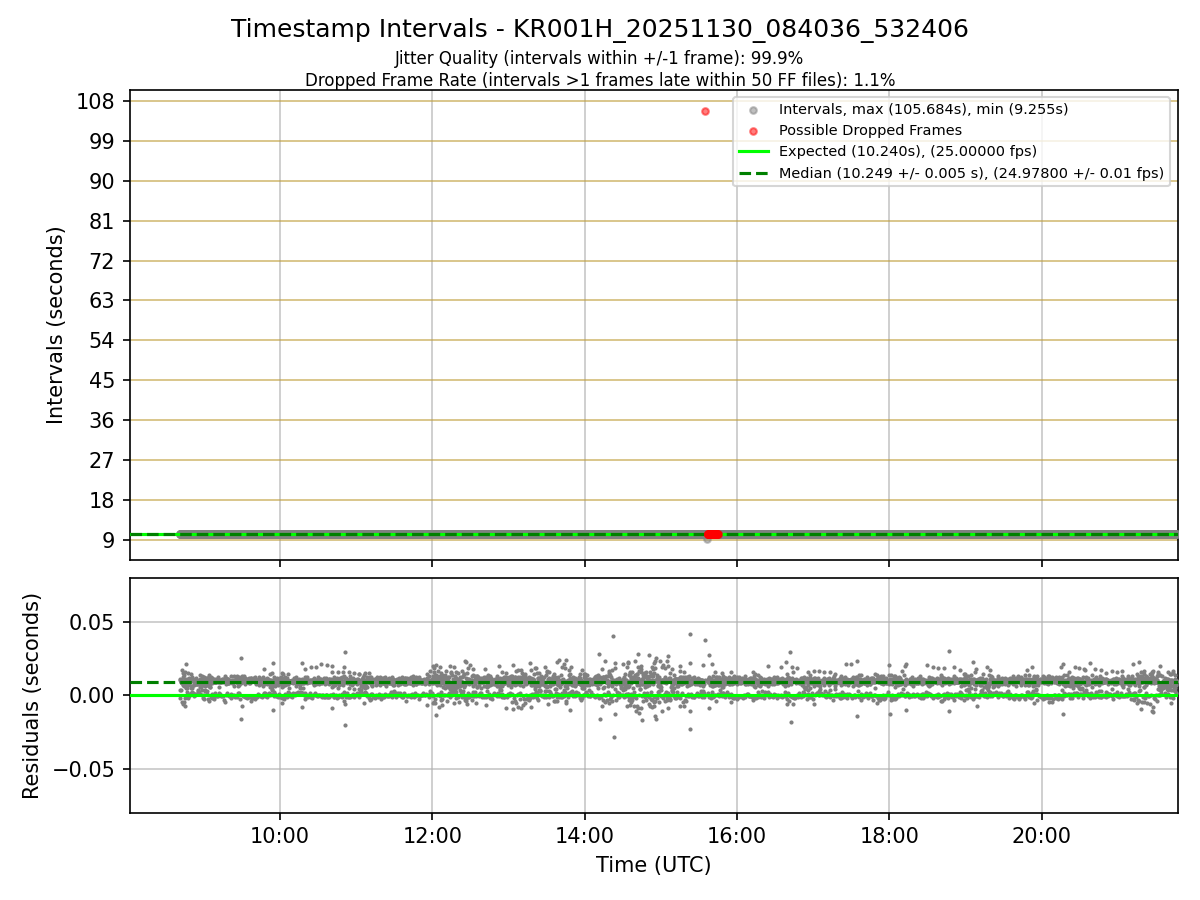The image size is (1200, 900).
Task: Click the solid green line sample beside 'Expected'
Action: [754, 152]
